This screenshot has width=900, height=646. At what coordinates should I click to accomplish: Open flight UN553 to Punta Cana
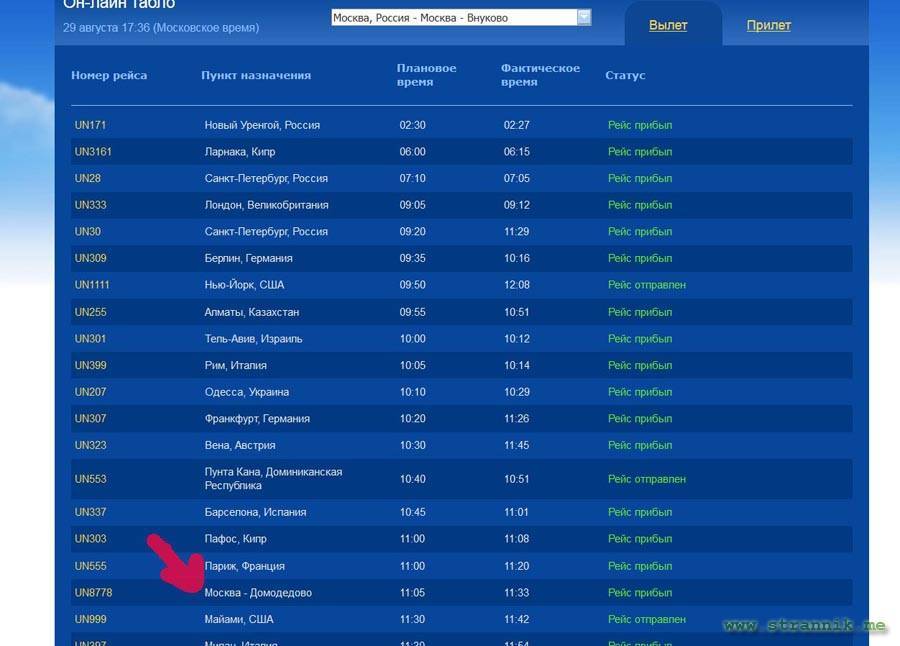point(90,479)
